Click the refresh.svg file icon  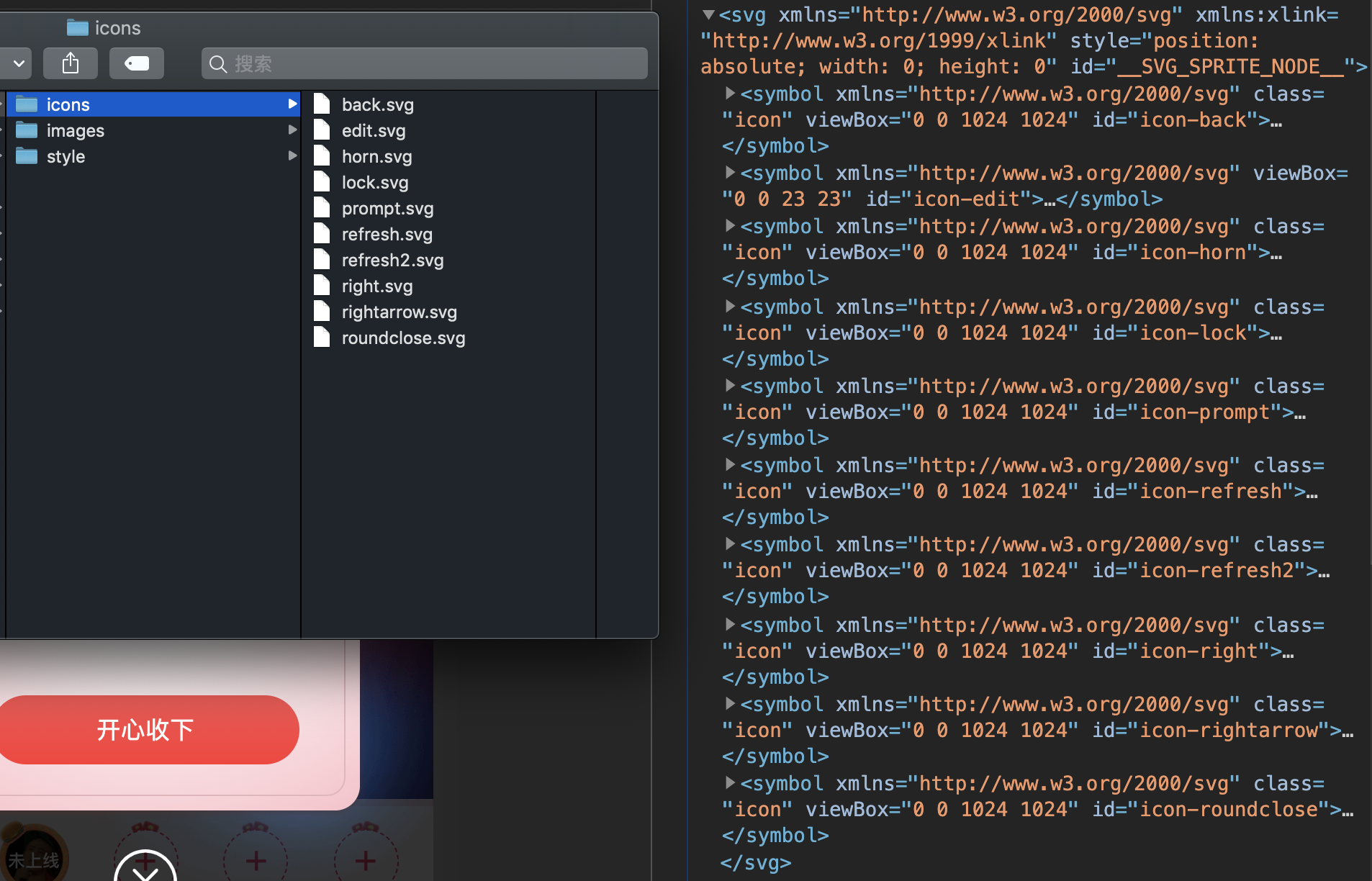[322, 233]
